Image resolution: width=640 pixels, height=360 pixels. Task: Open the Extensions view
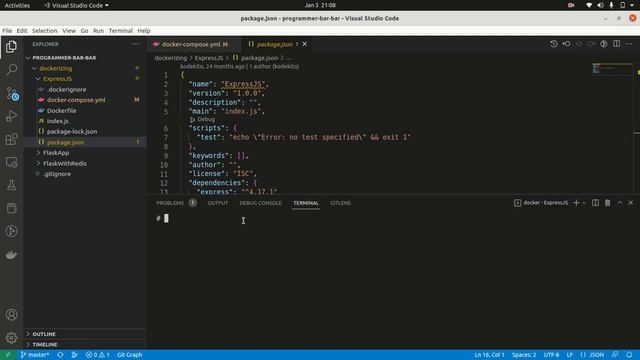tap(11, 139)
